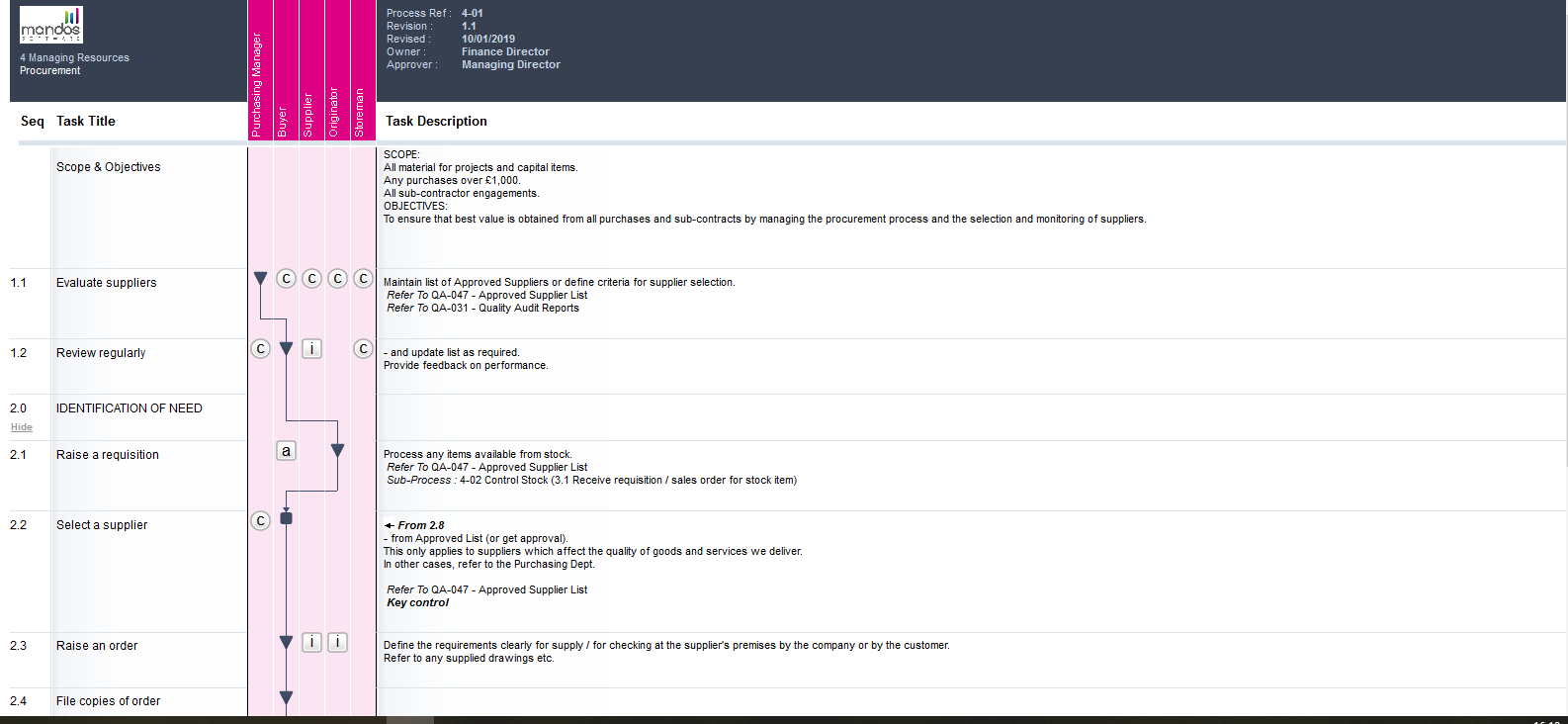Viewport: 1568px width, 724px height.
Task: Click the Originator triangle in Raise a requisition row
Action: pos(337,451)
